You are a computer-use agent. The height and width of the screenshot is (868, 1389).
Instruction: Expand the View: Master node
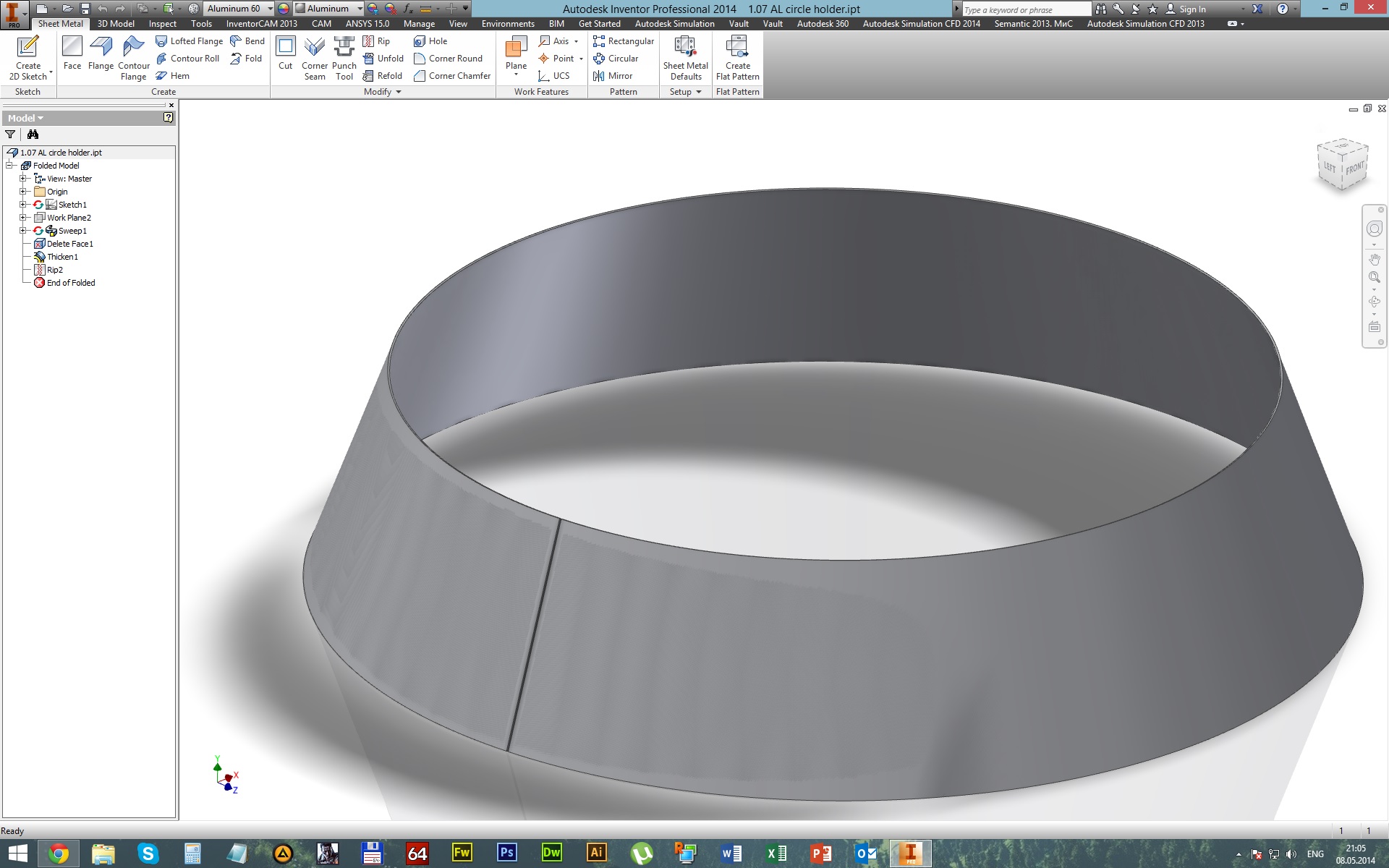coord(23,179)
